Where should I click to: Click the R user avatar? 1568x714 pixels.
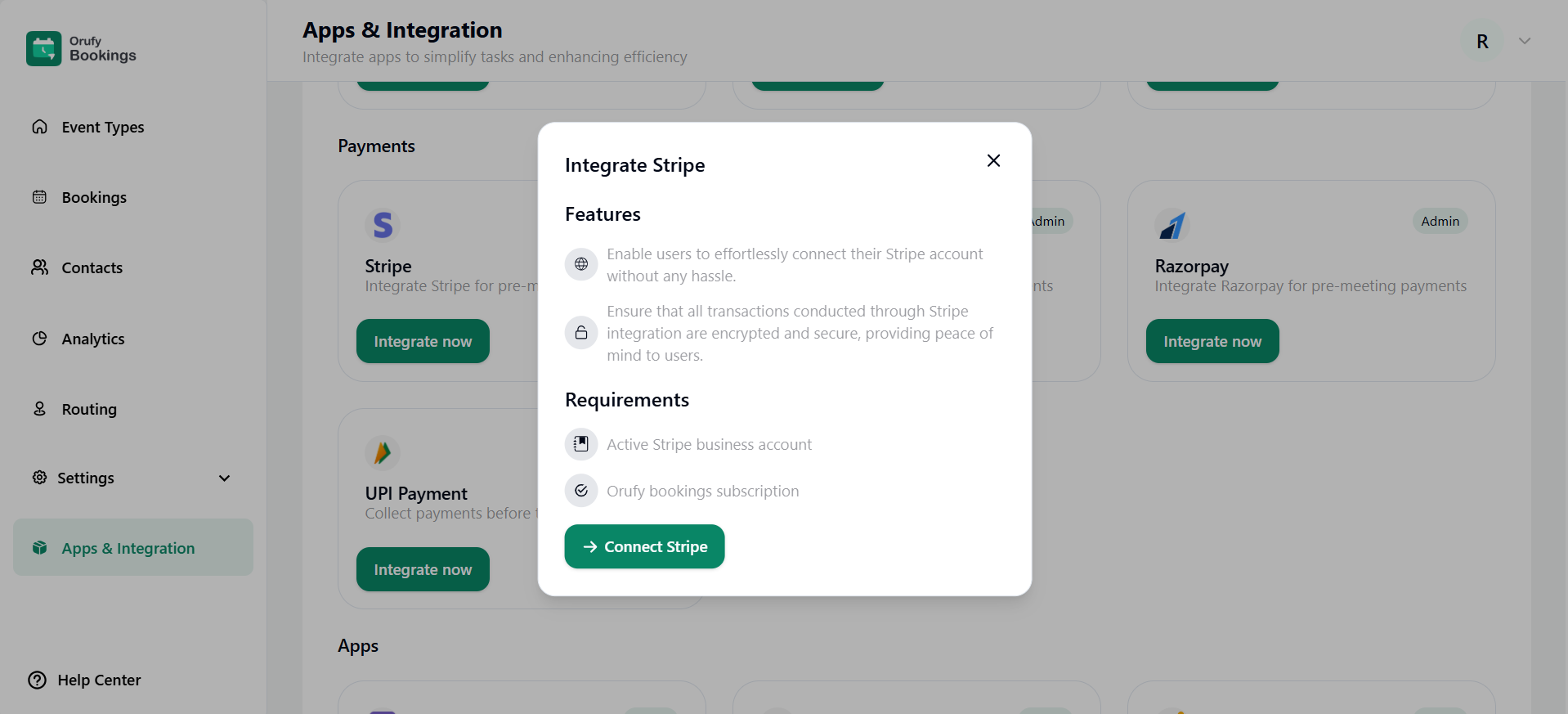coord(1482,42)
